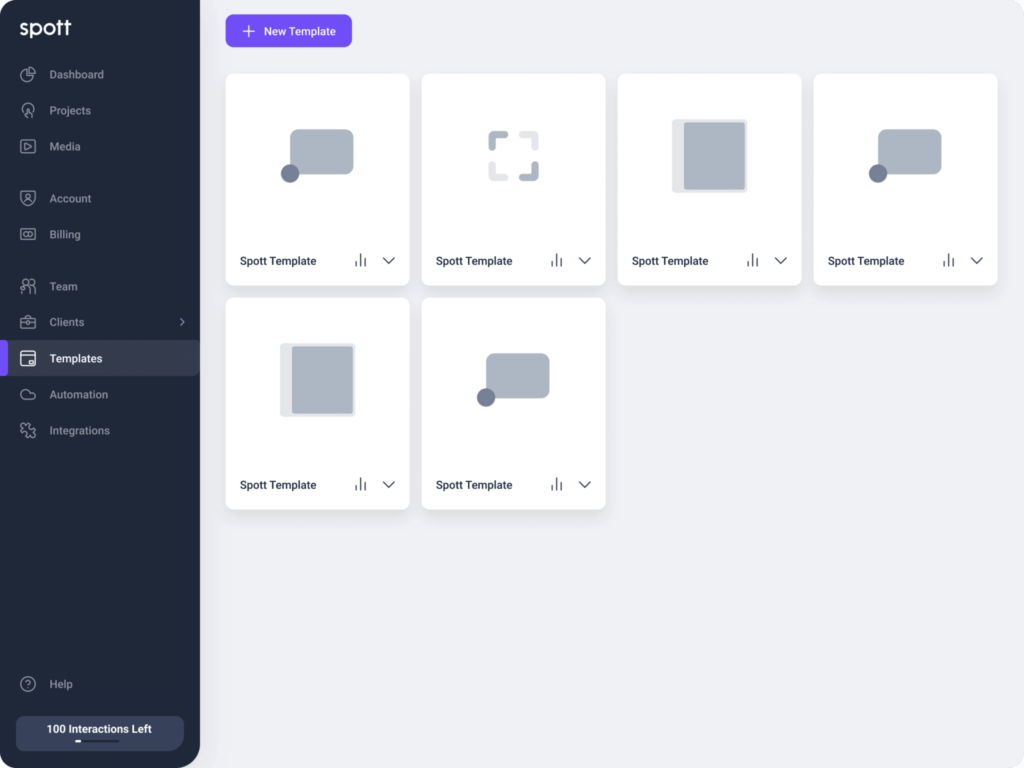Click 'Spott Template' title of fourth top-row card

pos(865,261)
